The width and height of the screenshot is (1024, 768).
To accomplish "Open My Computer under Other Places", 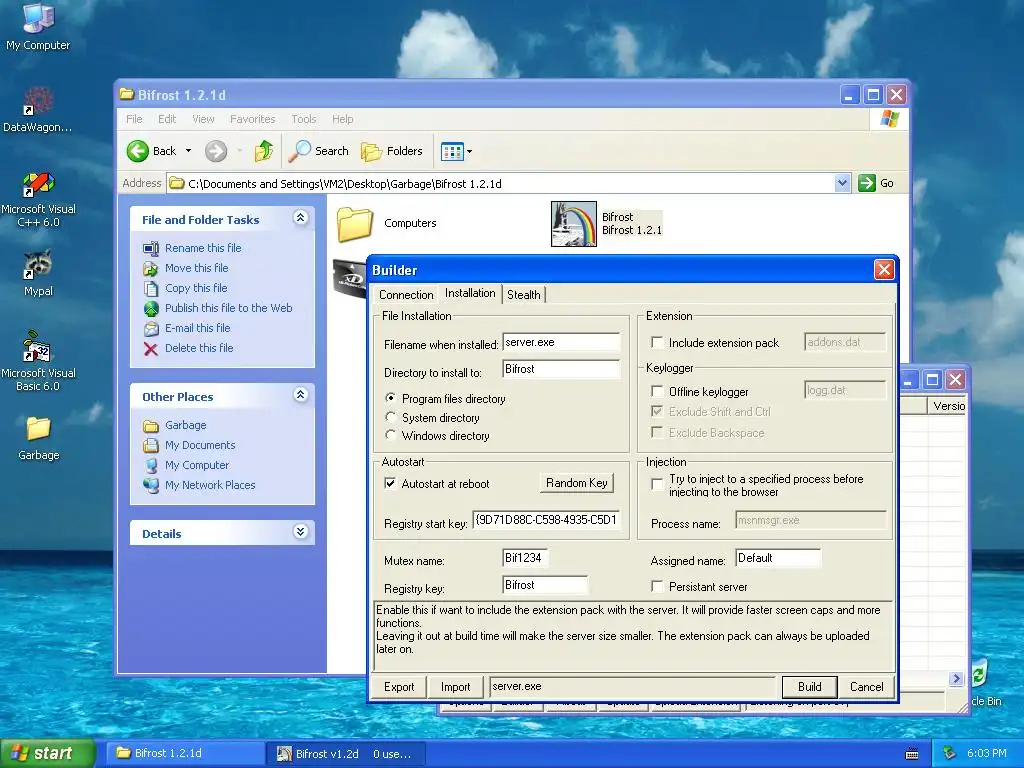I will (197, 465).
